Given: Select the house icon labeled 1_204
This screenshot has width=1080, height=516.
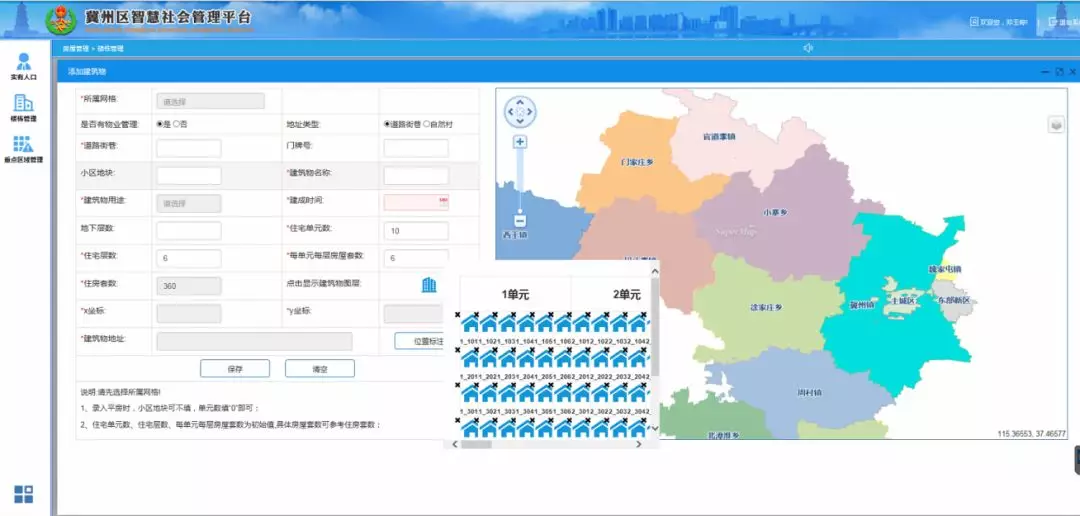Looking at the screenshot, I should point(526,359).
